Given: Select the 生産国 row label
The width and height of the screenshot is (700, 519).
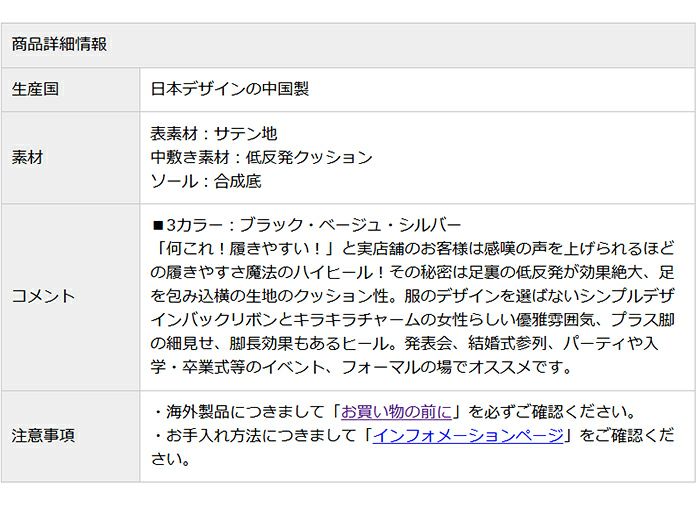Looking at the screenshot, I should [36, 89].
